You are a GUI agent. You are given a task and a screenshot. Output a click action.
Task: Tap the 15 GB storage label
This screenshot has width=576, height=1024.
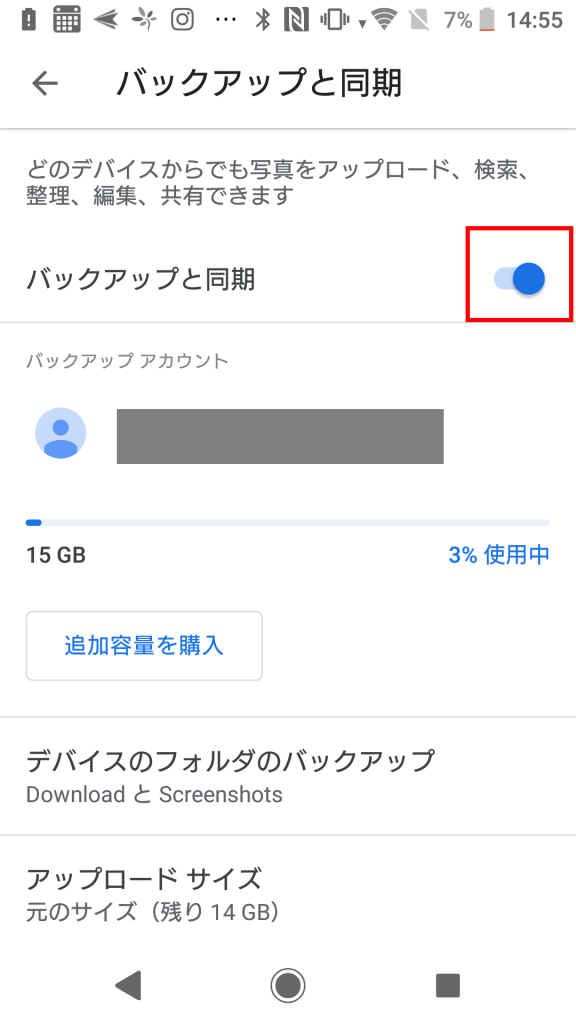click(x=56, y=555)
